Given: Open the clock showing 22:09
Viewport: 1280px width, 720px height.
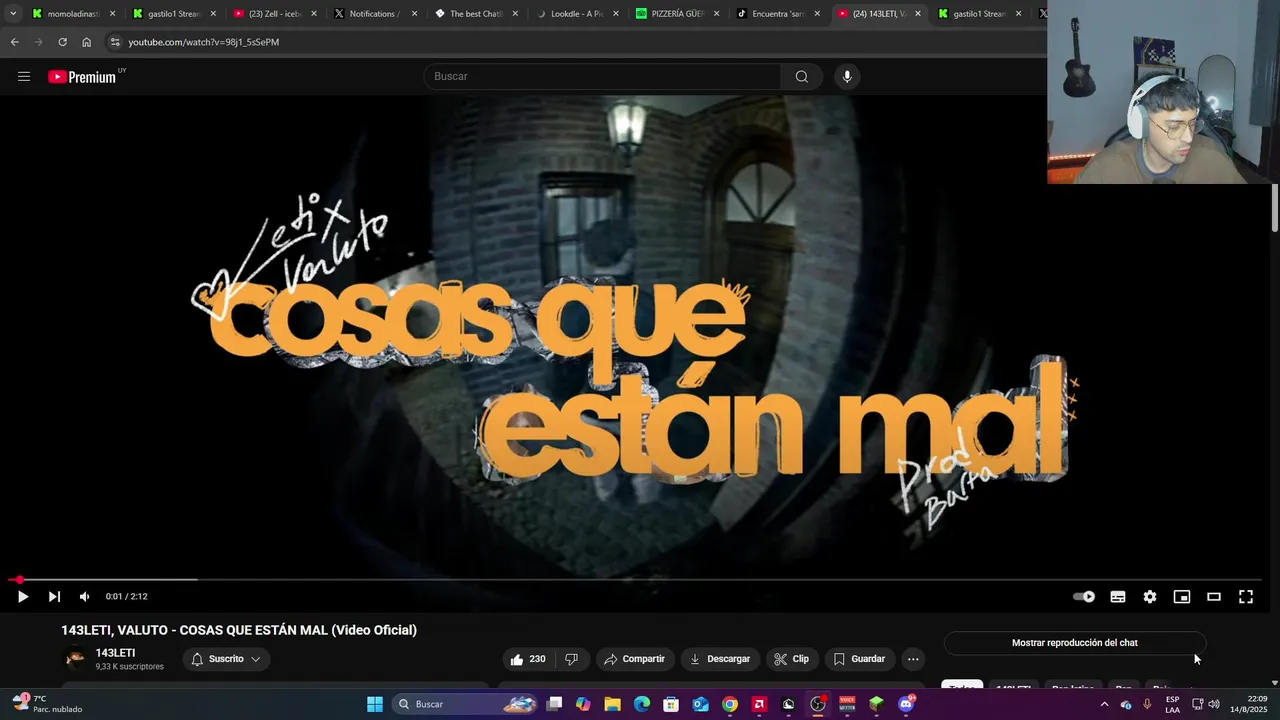Looking at the screenshot, I should (x=1250, y=704).
